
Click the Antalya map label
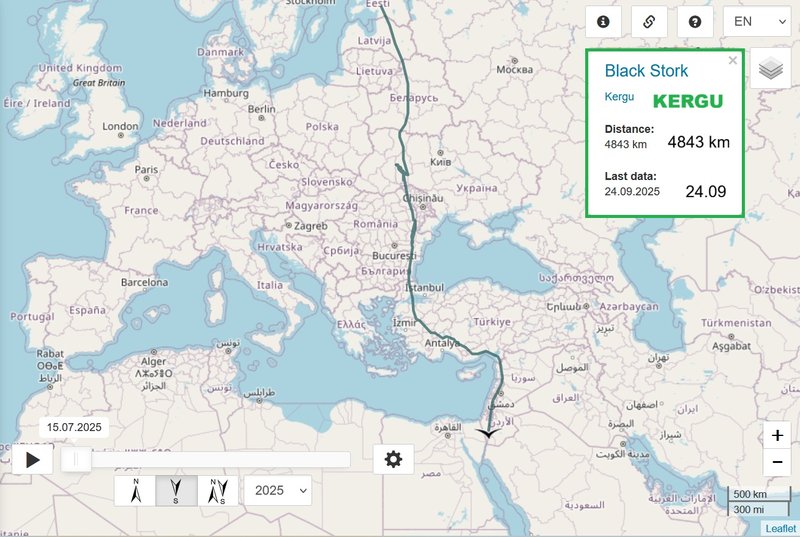[x=442, y=343]
